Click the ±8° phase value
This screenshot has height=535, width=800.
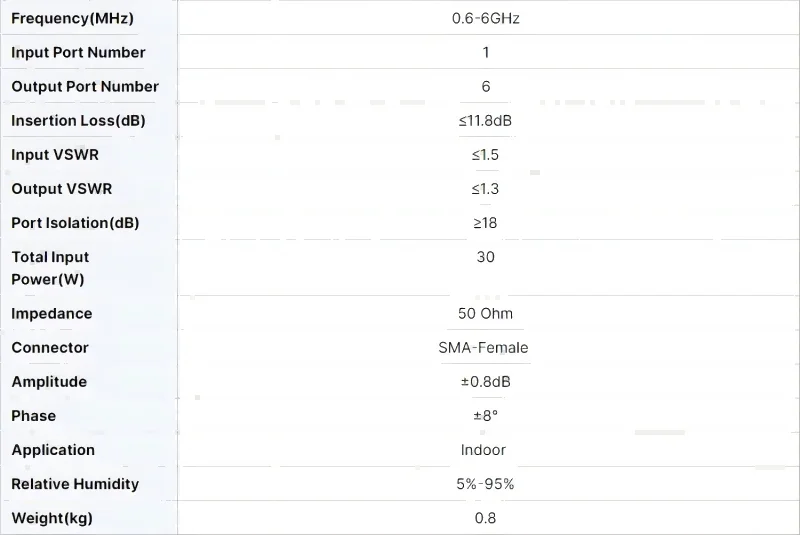[x=486, y=415]
